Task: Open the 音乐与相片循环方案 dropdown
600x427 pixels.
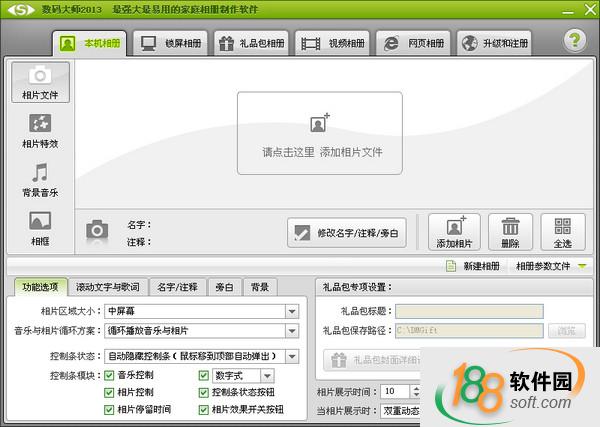Action: click(x=292, y=330)
